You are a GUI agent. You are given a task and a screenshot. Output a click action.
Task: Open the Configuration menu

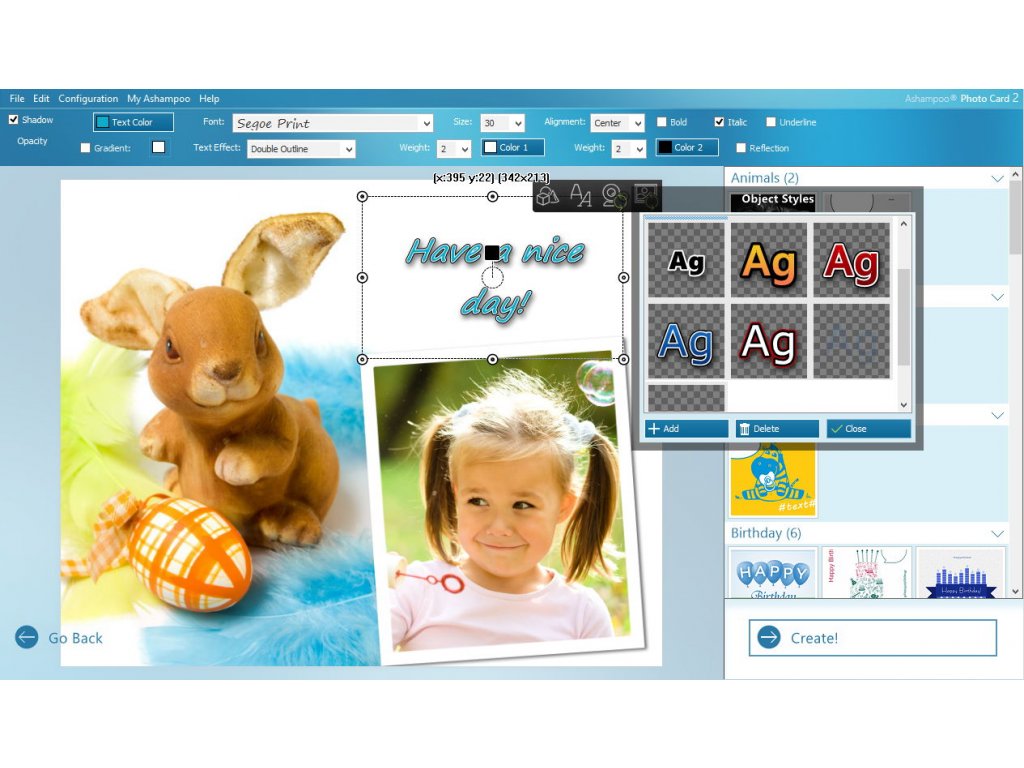pyautogui.click(x=88, y=99)
